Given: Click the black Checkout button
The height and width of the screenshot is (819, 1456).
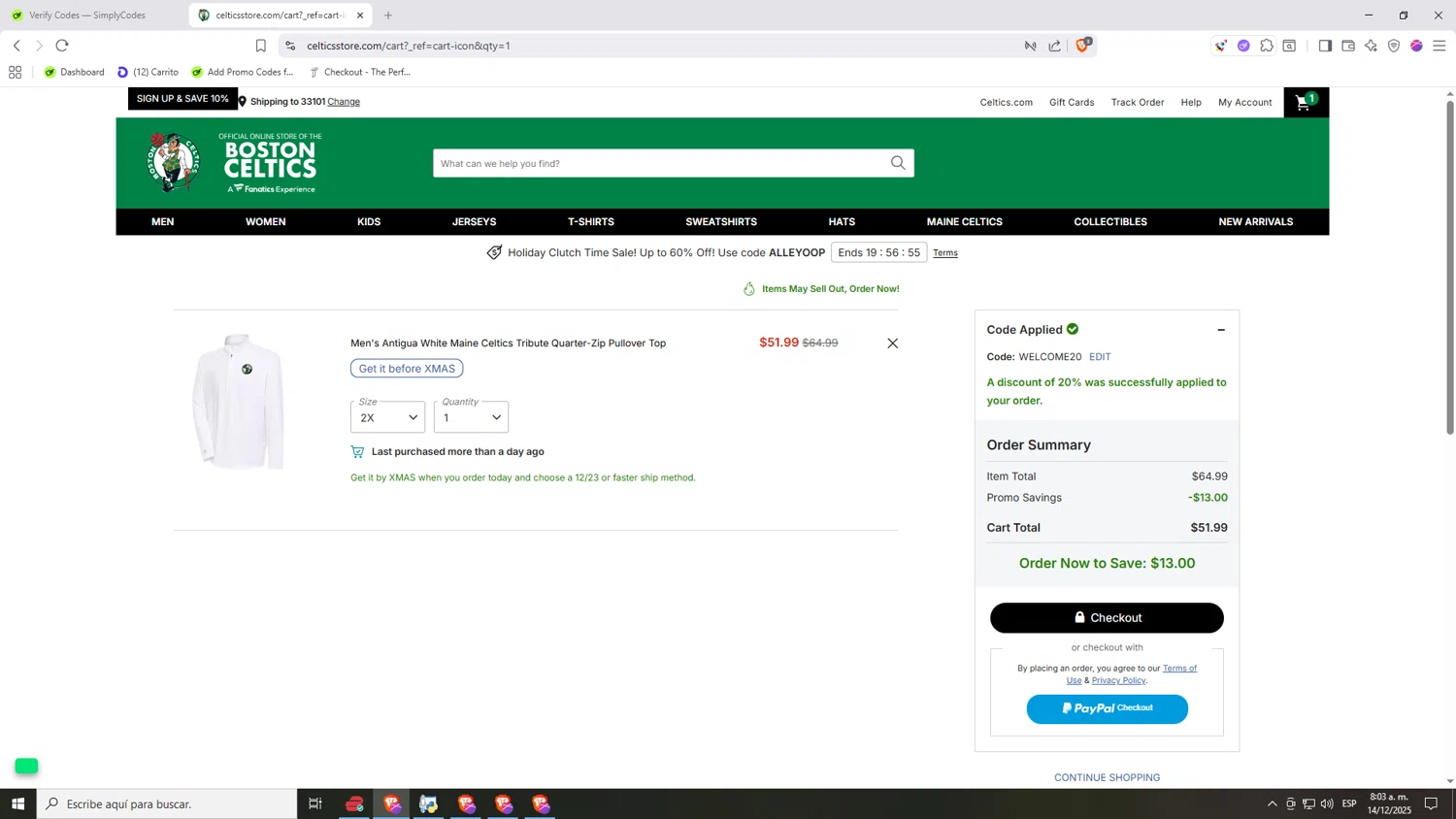Looking at the screenshot, I should coord(1107,618).
